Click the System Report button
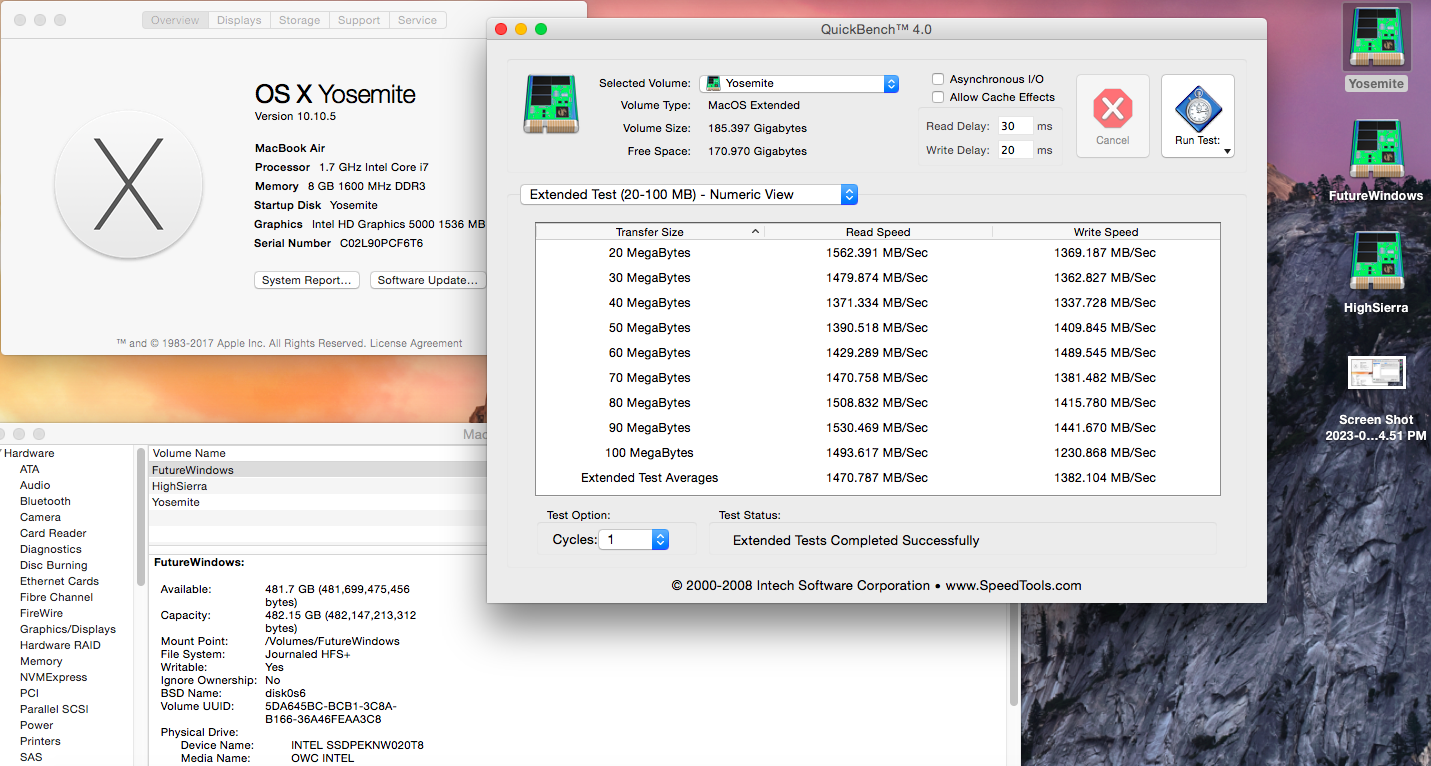Screen dimensions: 1431x766 307,280
